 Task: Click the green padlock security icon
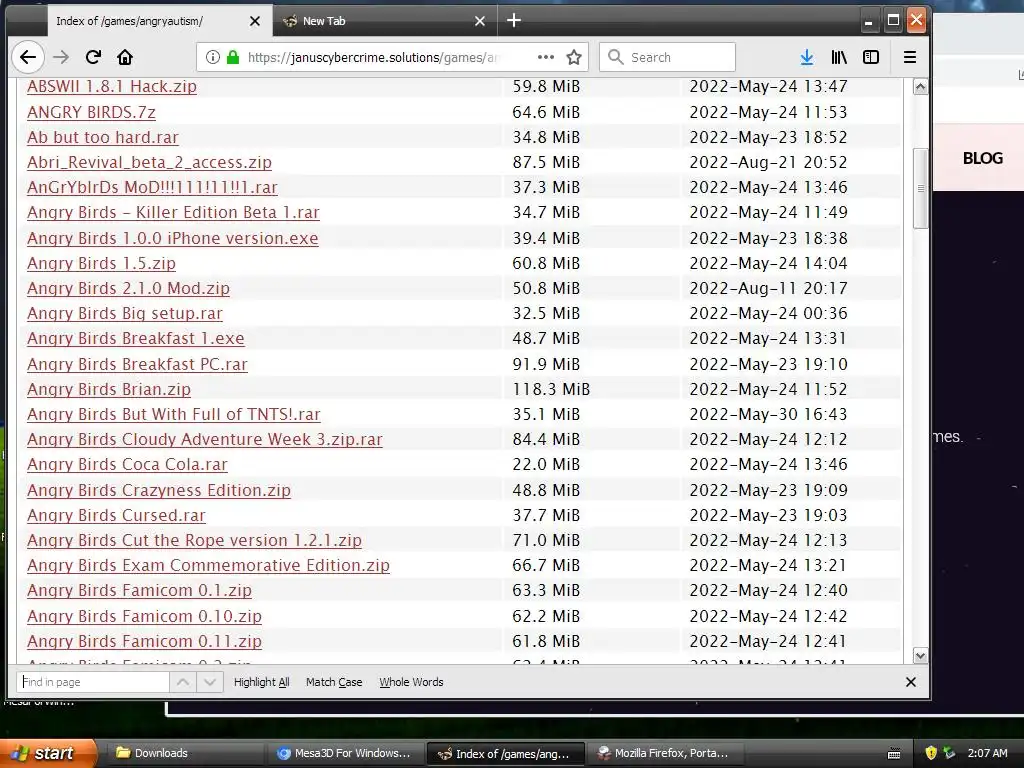click(232, 57)
